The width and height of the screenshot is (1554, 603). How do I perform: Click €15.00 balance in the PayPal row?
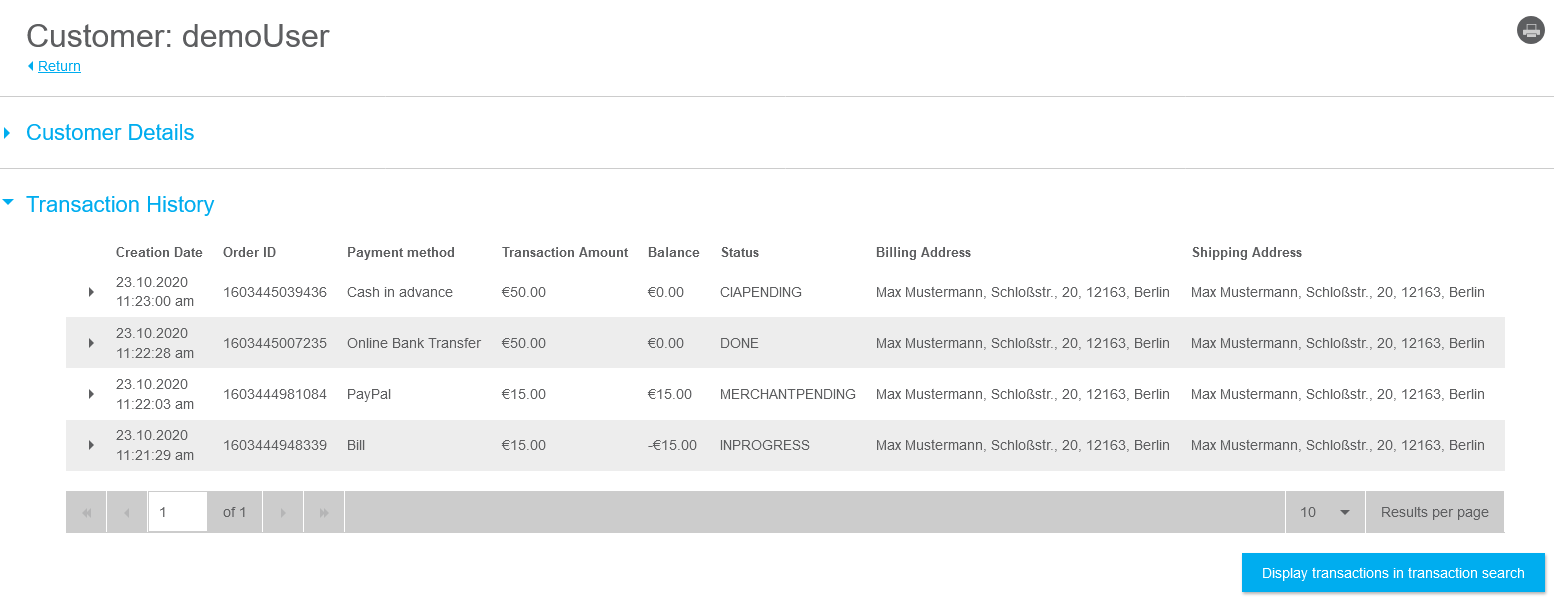[x=670, y=394]
